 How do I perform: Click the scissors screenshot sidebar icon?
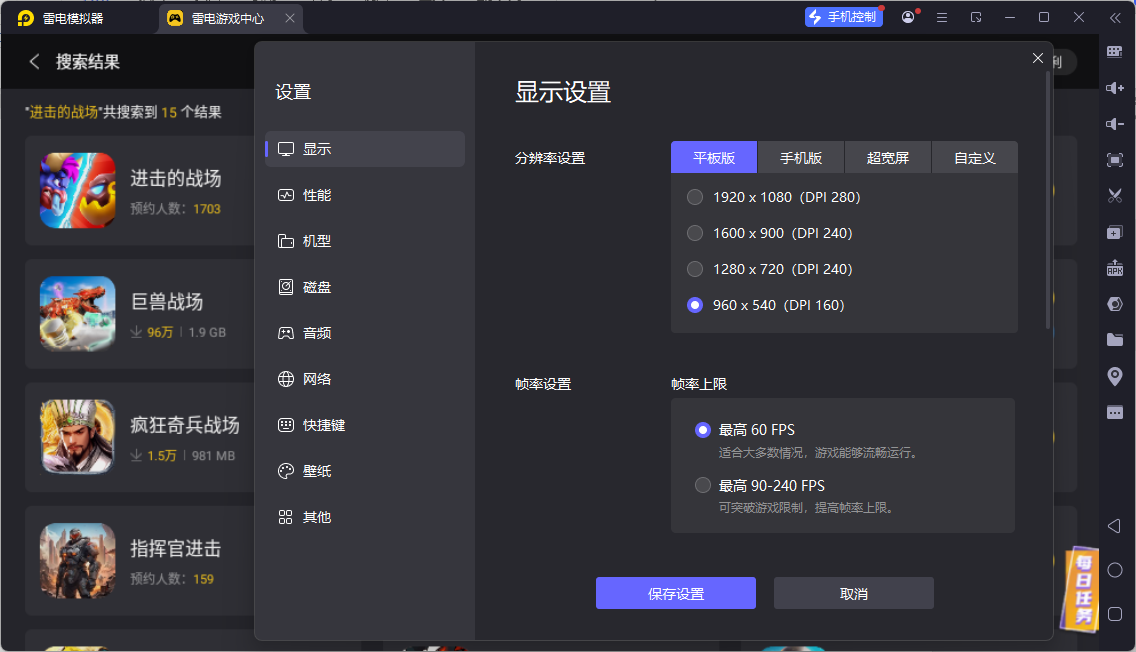pos(1114,196)
